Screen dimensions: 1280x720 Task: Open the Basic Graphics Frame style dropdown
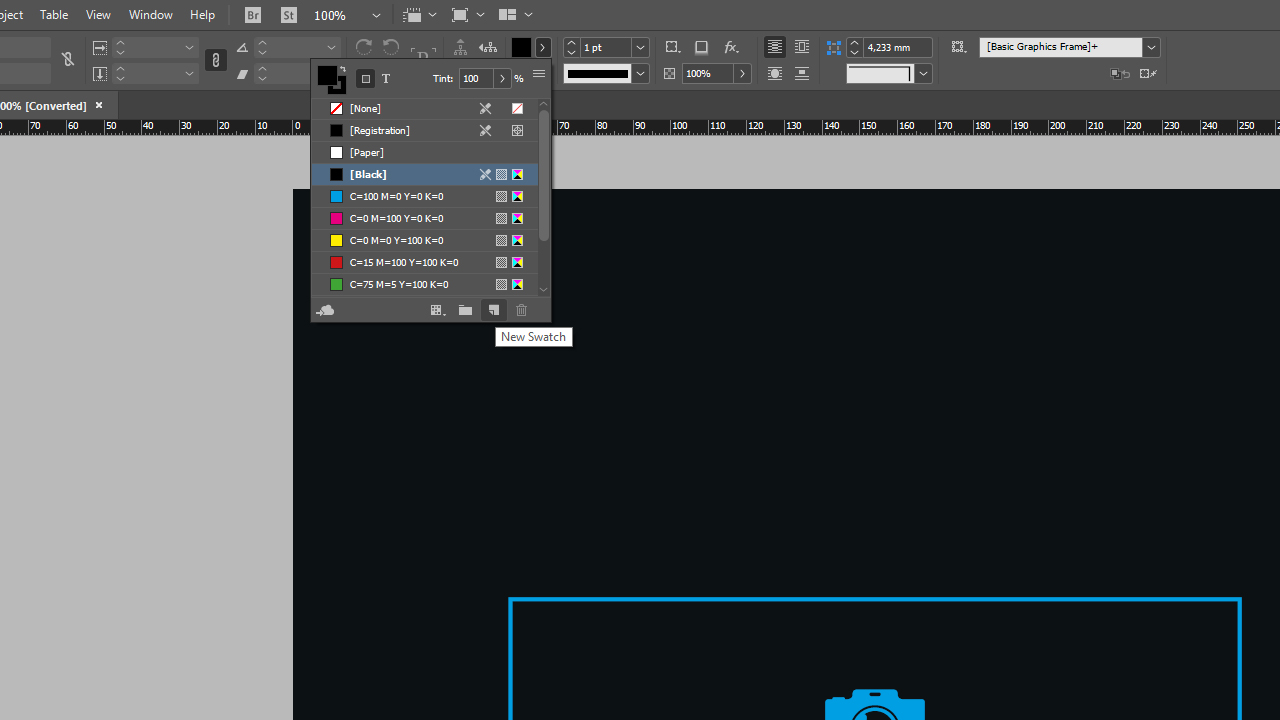pos(1151,47)
